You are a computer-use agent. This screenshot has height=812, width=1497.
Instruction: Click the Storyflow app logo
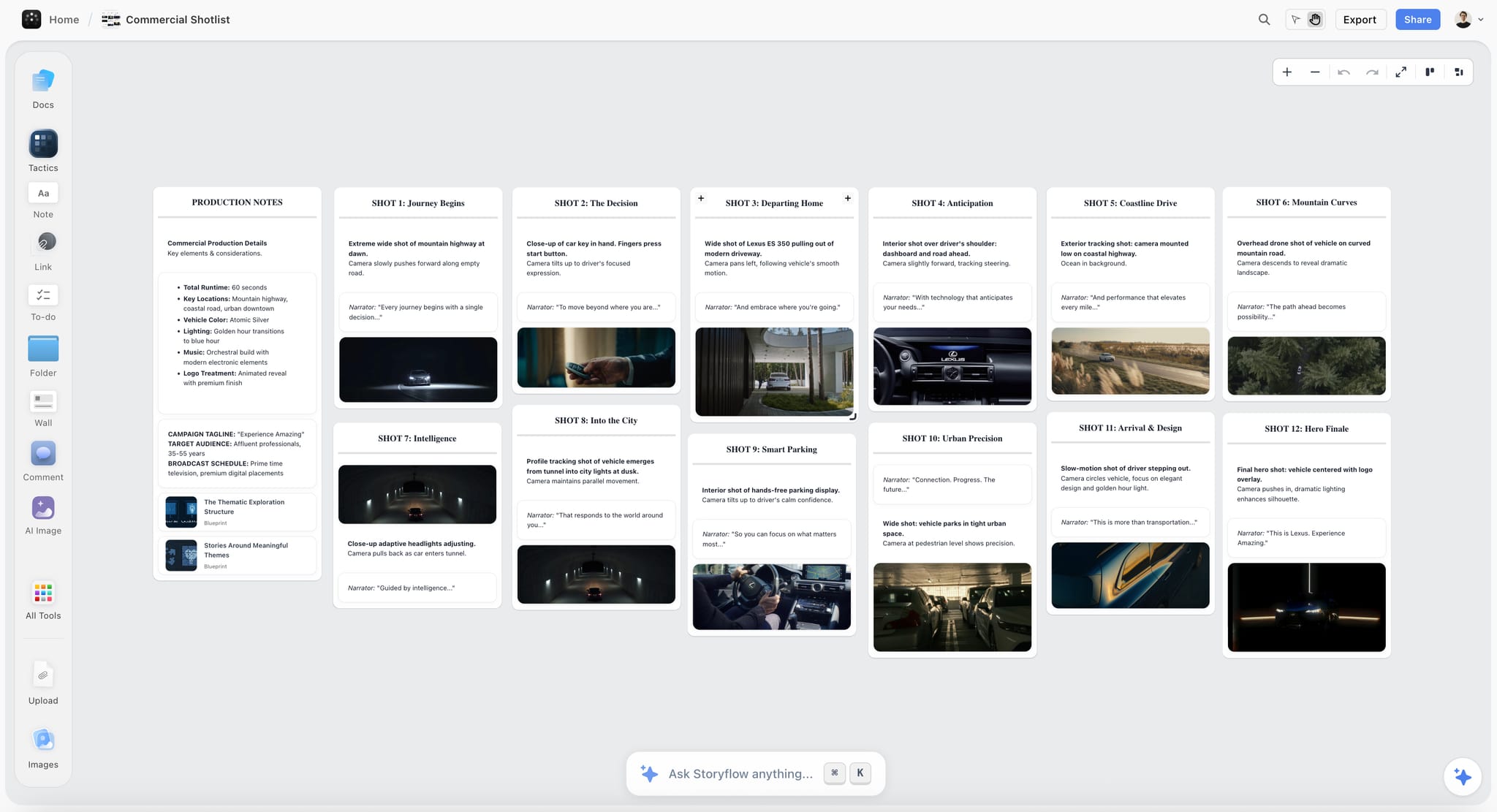tap(31, 20)
